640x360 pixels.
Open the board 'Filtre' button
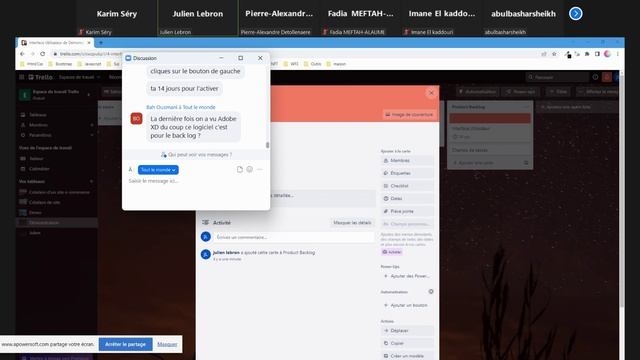[558, 92]
